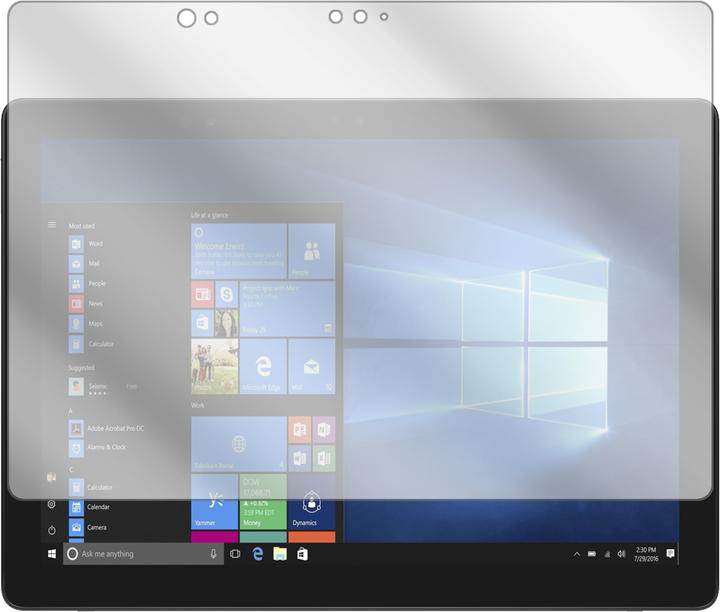This screenshot has height=612, width=720.
Task: Open People in the Most used list
Action: (87, 284)
